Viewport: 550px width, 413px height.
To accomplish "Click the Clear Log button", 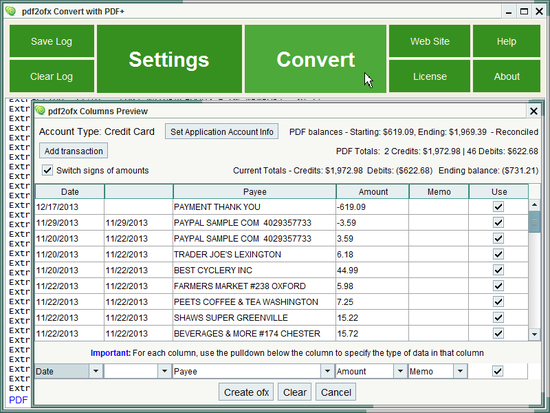I will 52,76.
